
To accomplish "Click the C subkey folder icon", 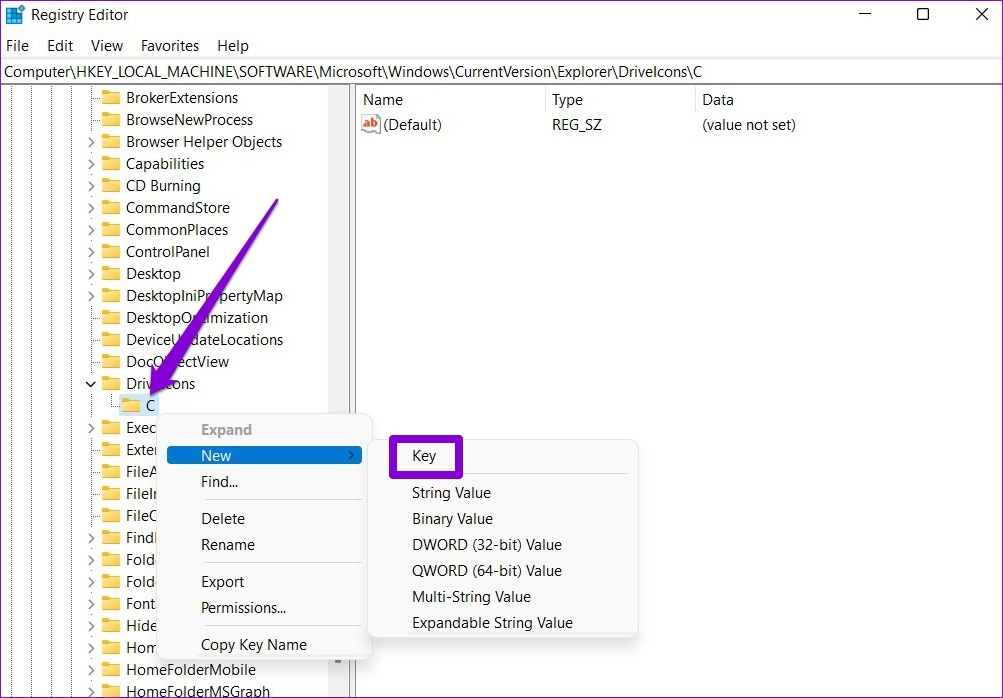I will (131, 406).
